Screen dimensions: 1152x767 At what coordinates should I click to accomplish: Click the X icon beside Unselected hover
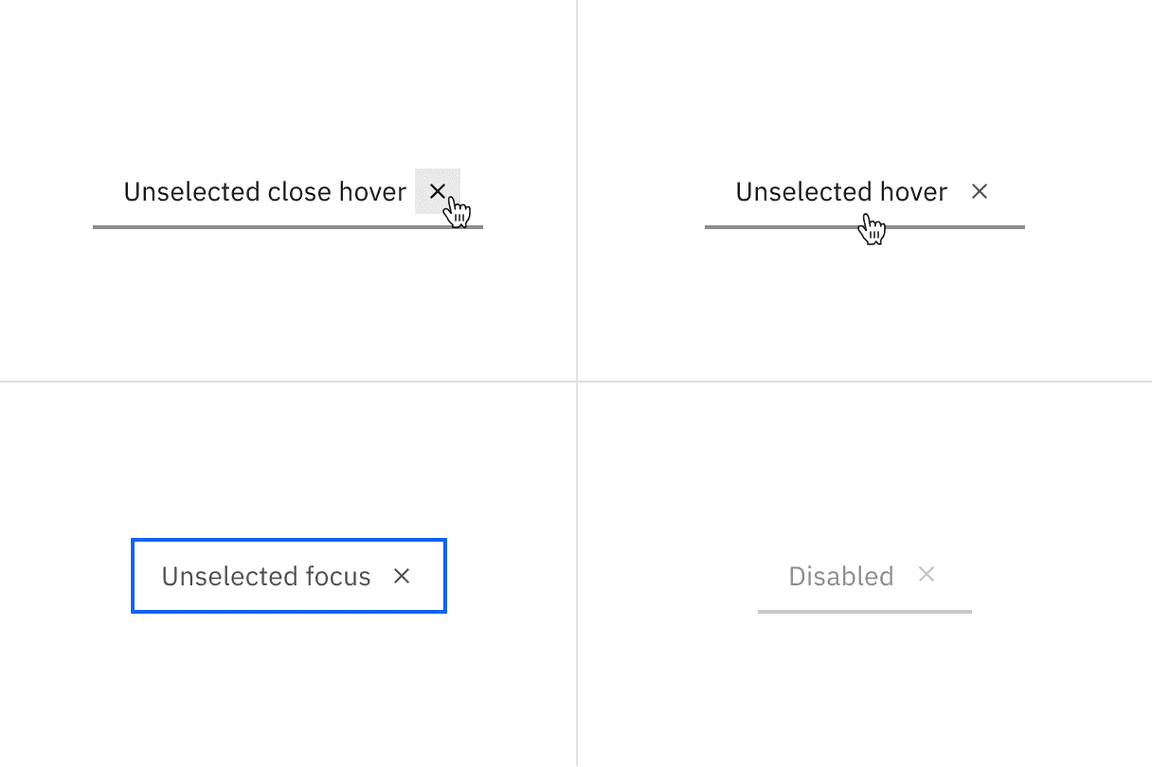point(979,191)
